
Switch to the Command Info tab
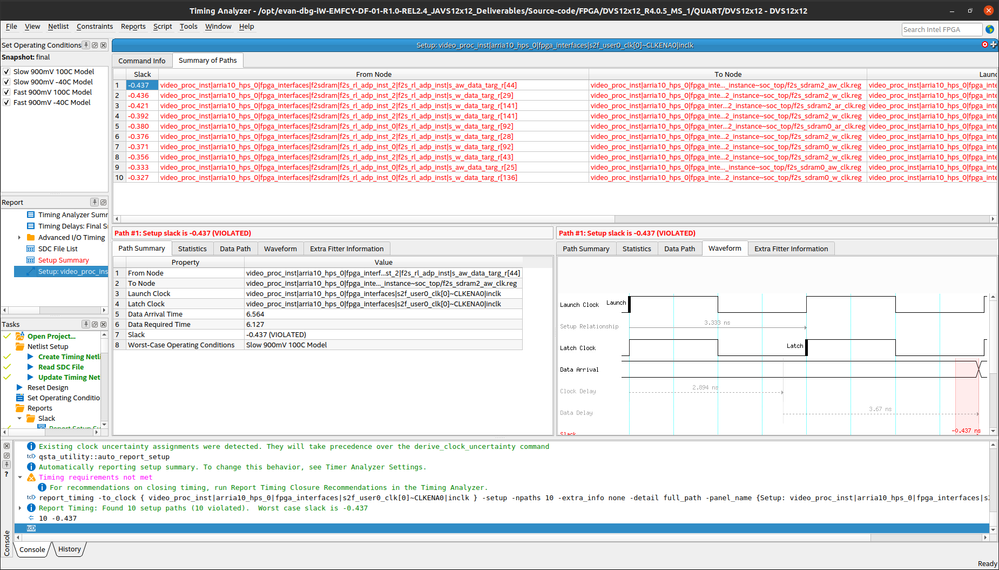coord(142,61)
